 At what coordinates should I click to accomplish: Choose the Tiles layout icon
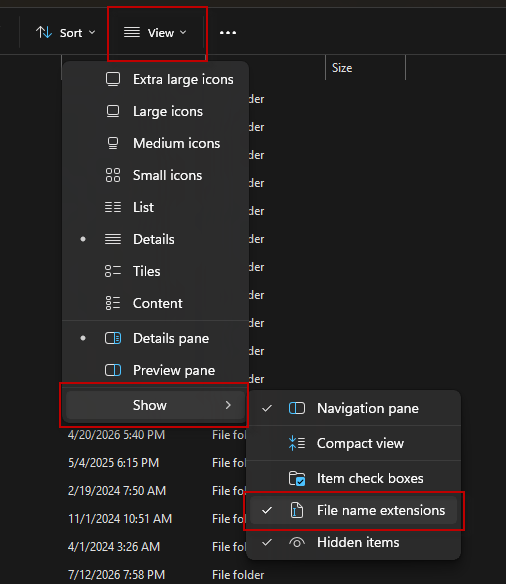point(113,271)
